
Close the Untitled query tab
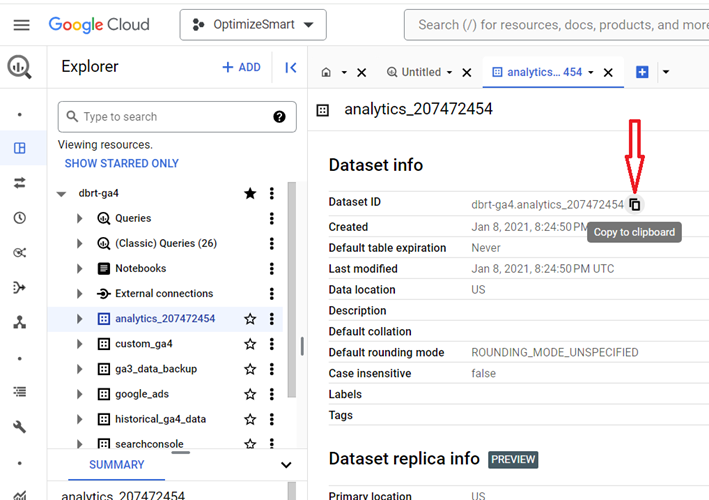pyautogui.click(x=467, y=72)
